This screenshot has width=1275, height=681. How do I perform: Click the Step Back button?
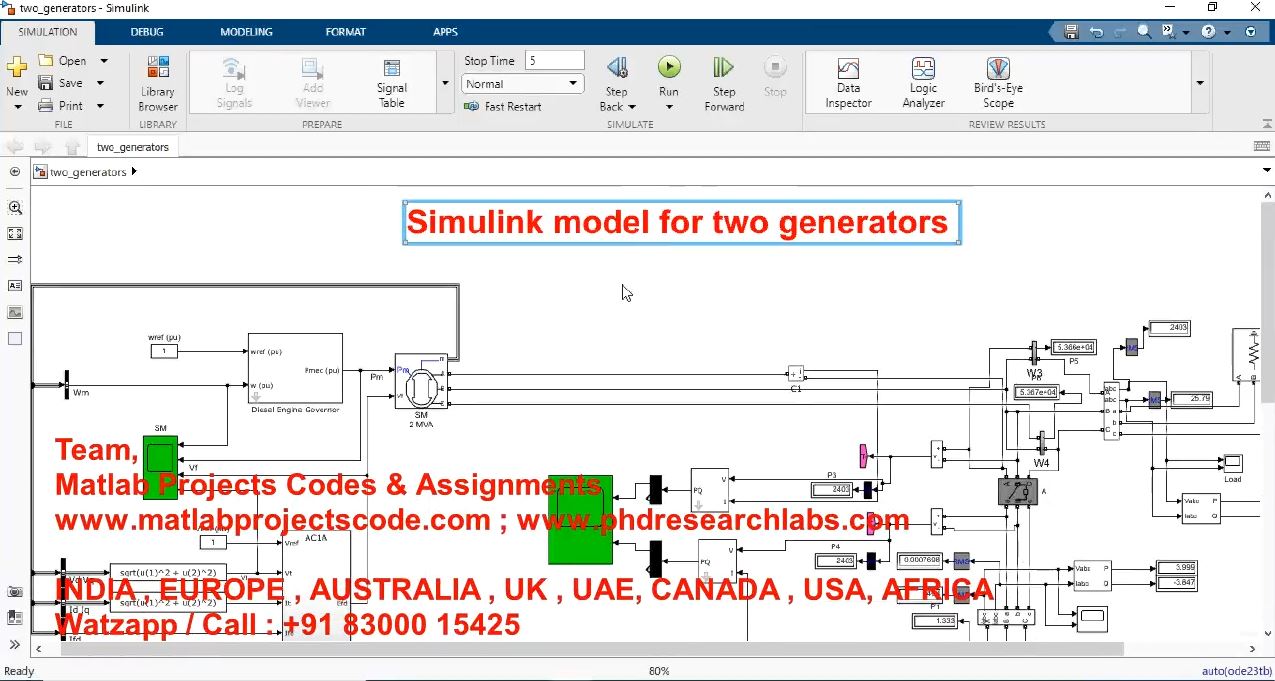click(616, 68)
